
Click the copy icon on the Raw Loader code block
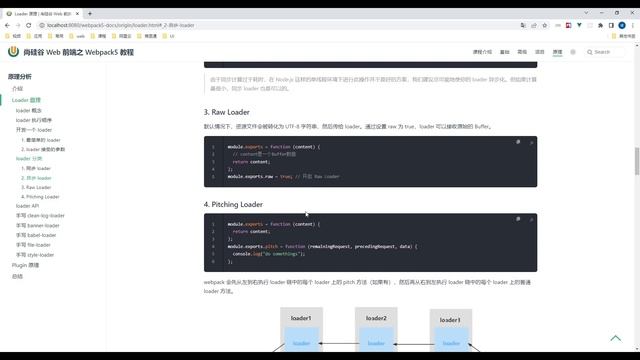(518, 142)
